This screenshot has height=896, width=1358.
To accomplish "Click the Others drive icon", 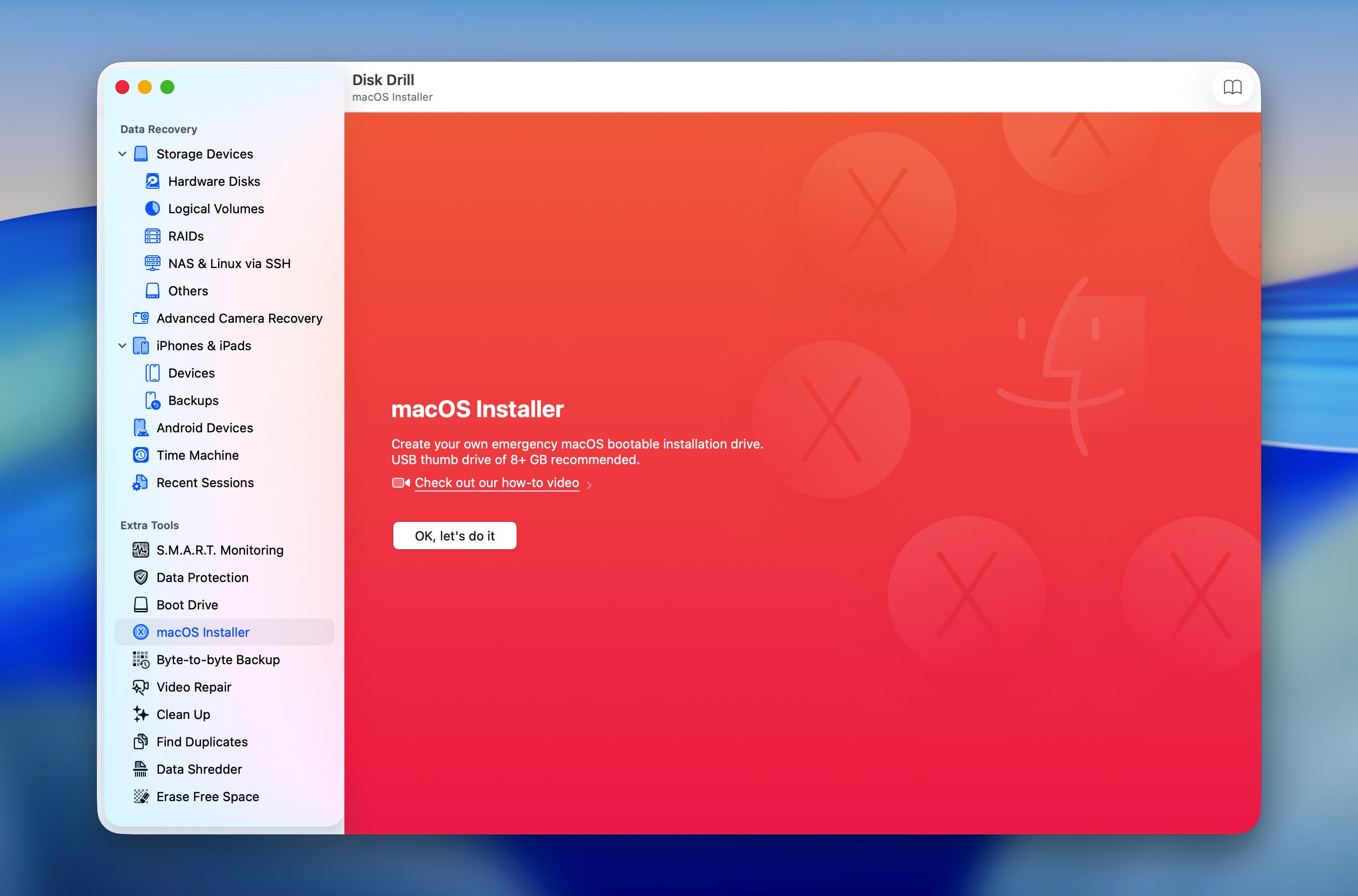I will 153,291.
